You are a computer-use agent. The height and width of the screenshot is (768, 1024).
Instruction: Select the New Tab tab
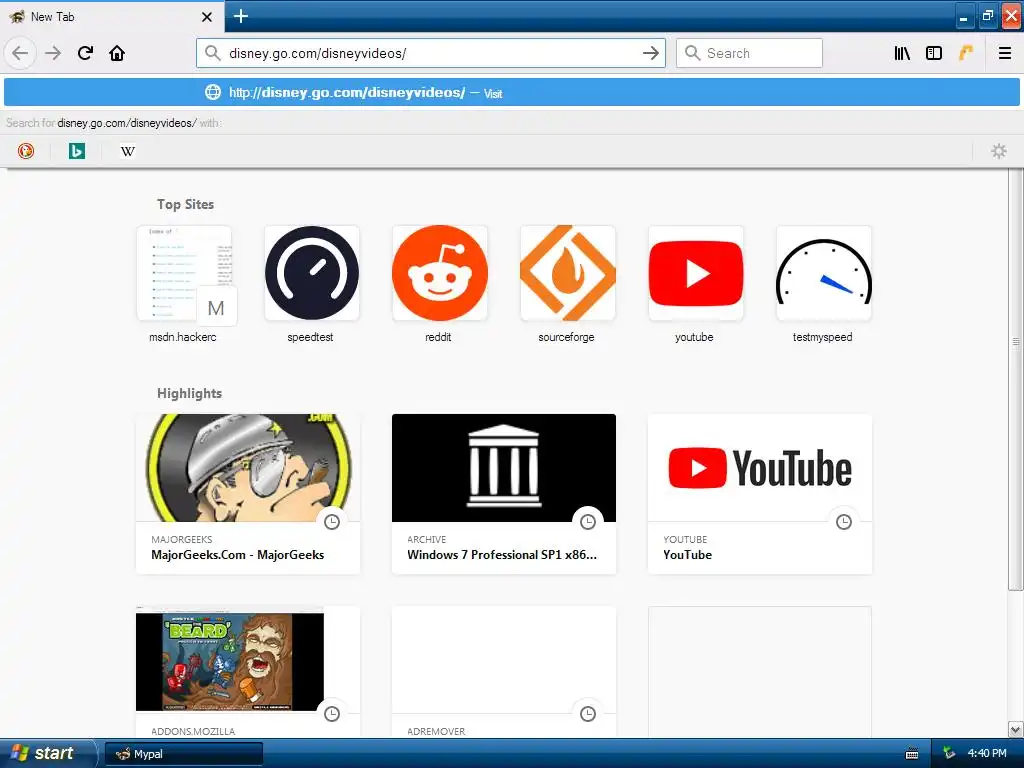tap(111, 17)
